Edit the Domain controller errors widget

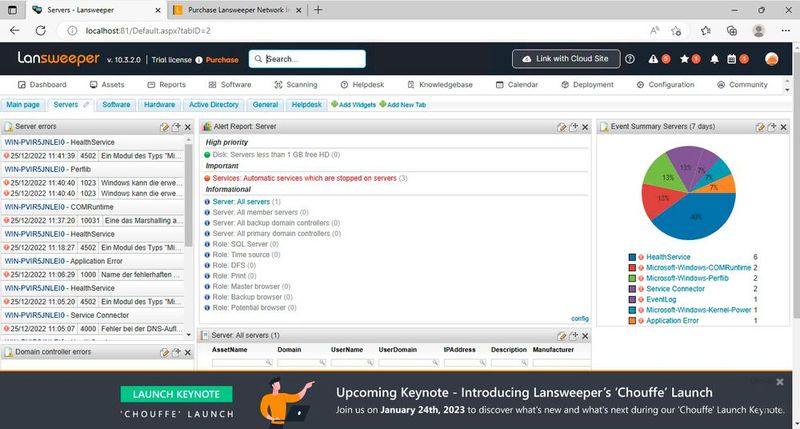coord(164,352)
